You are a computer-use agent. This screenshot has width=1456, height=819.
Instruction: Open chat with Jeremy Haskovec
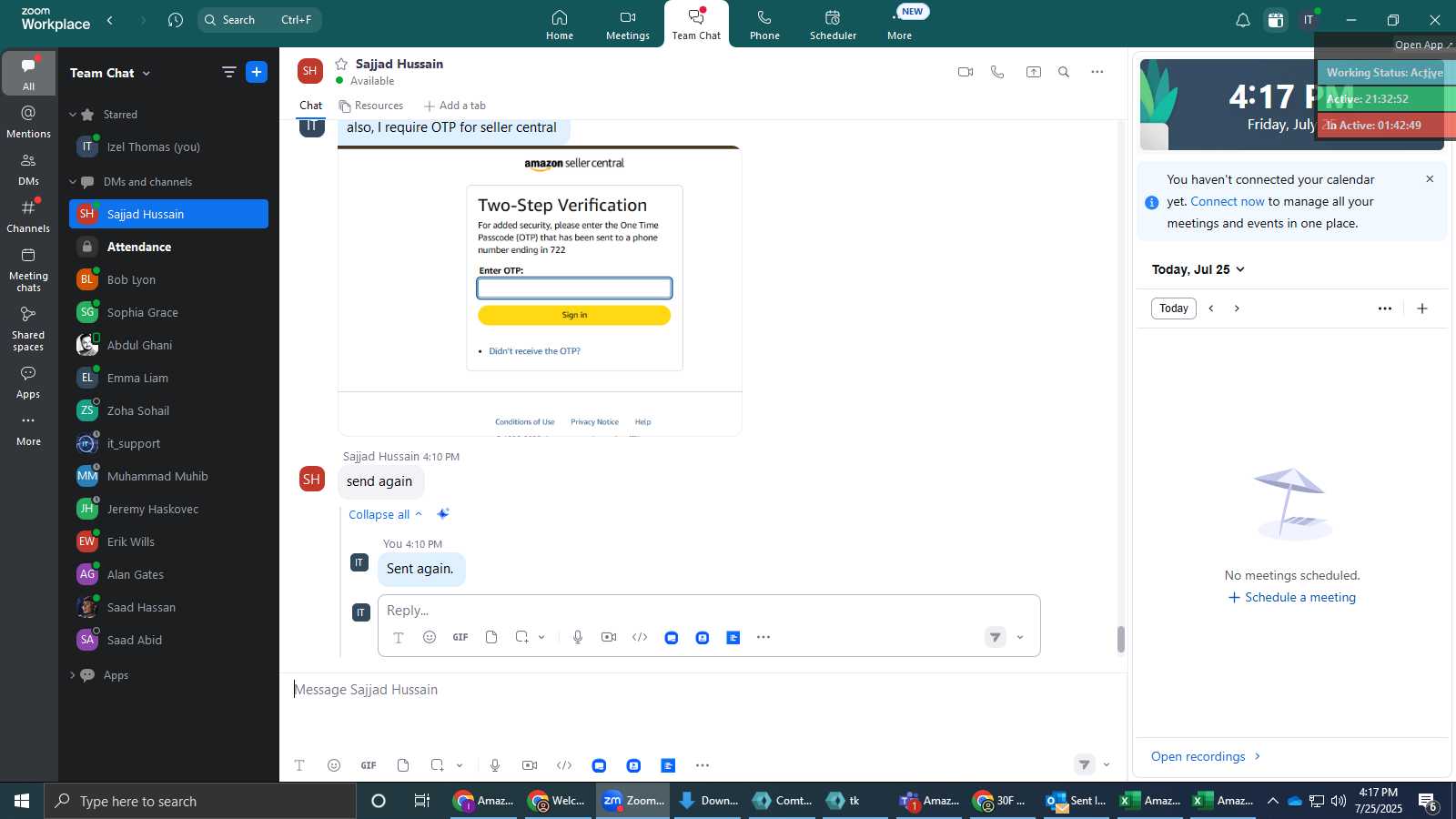(x=169, y=509)
